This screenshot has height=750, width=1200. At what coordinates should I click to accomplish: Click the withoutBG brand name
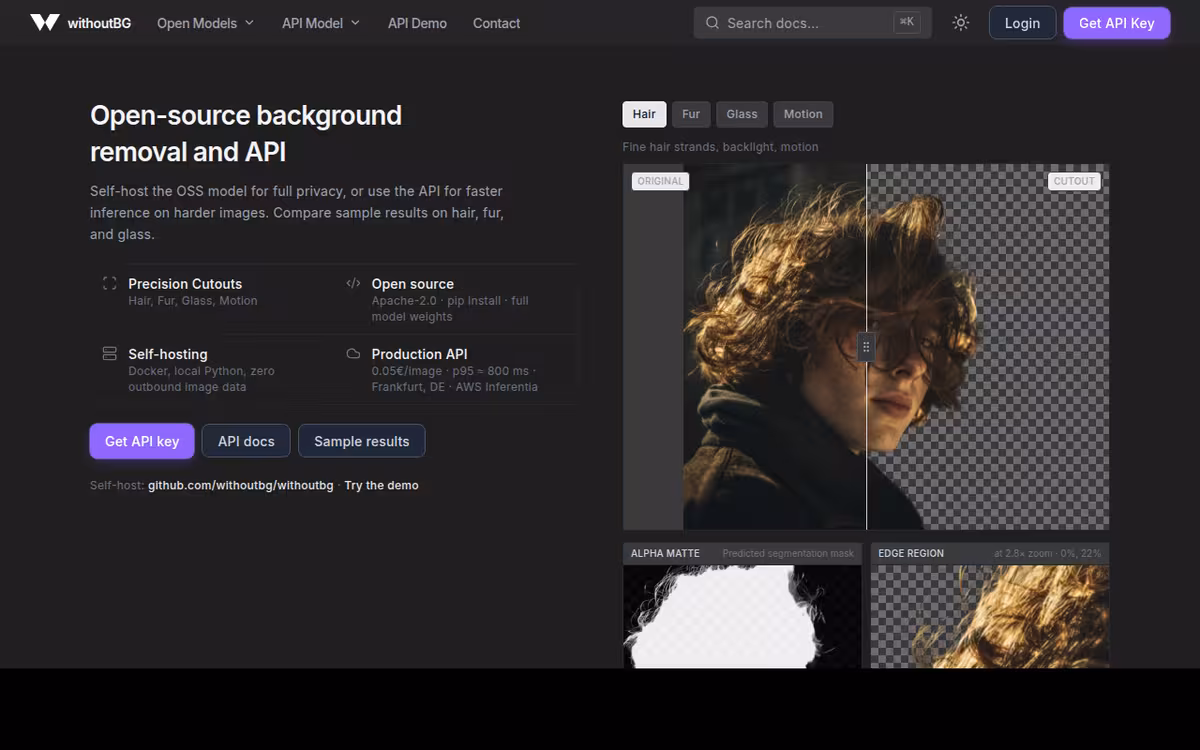[99, 22]
